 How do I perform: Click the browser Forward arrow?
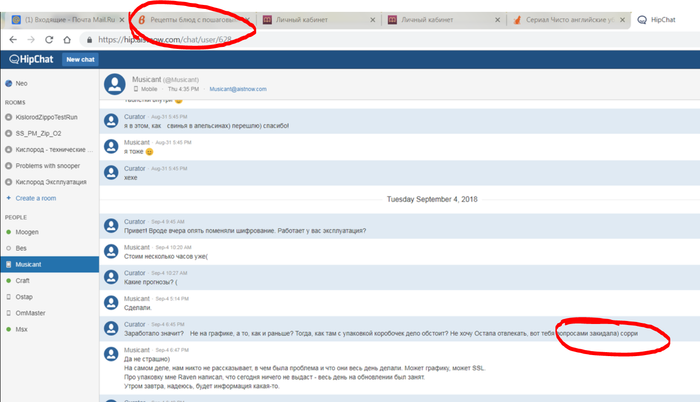click(x=31, y=40)
